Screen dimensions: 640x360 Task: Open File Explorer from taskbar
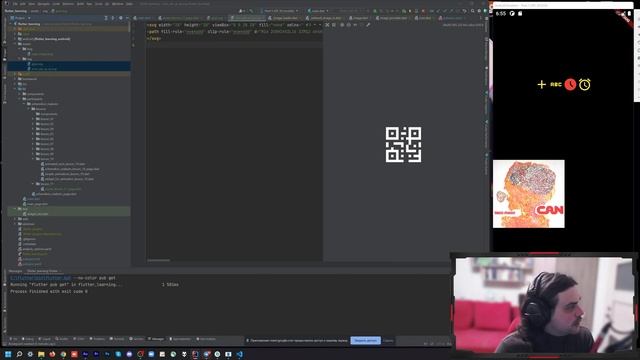41,354
